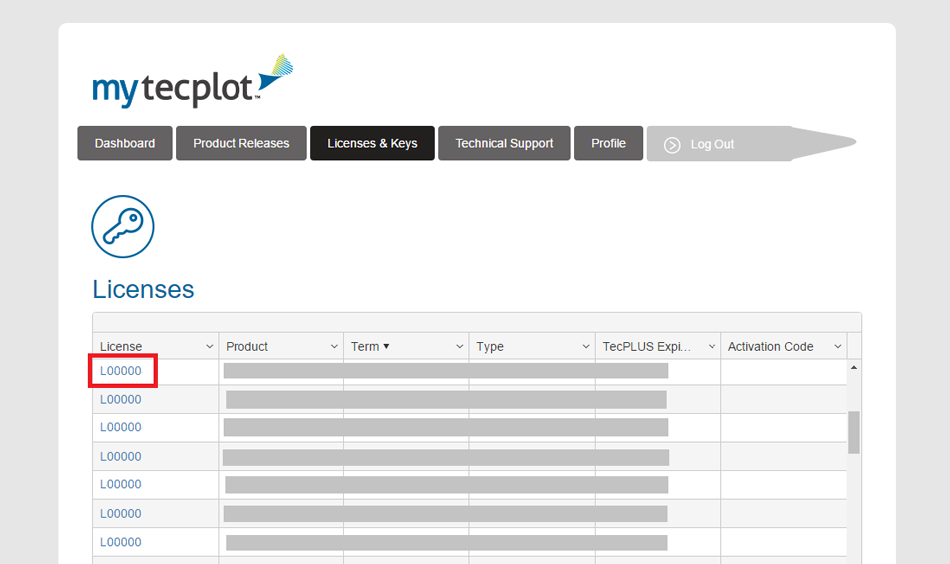
Task: Open the Activation Code column dropdown chevron
Action: (x=838, y=347)
